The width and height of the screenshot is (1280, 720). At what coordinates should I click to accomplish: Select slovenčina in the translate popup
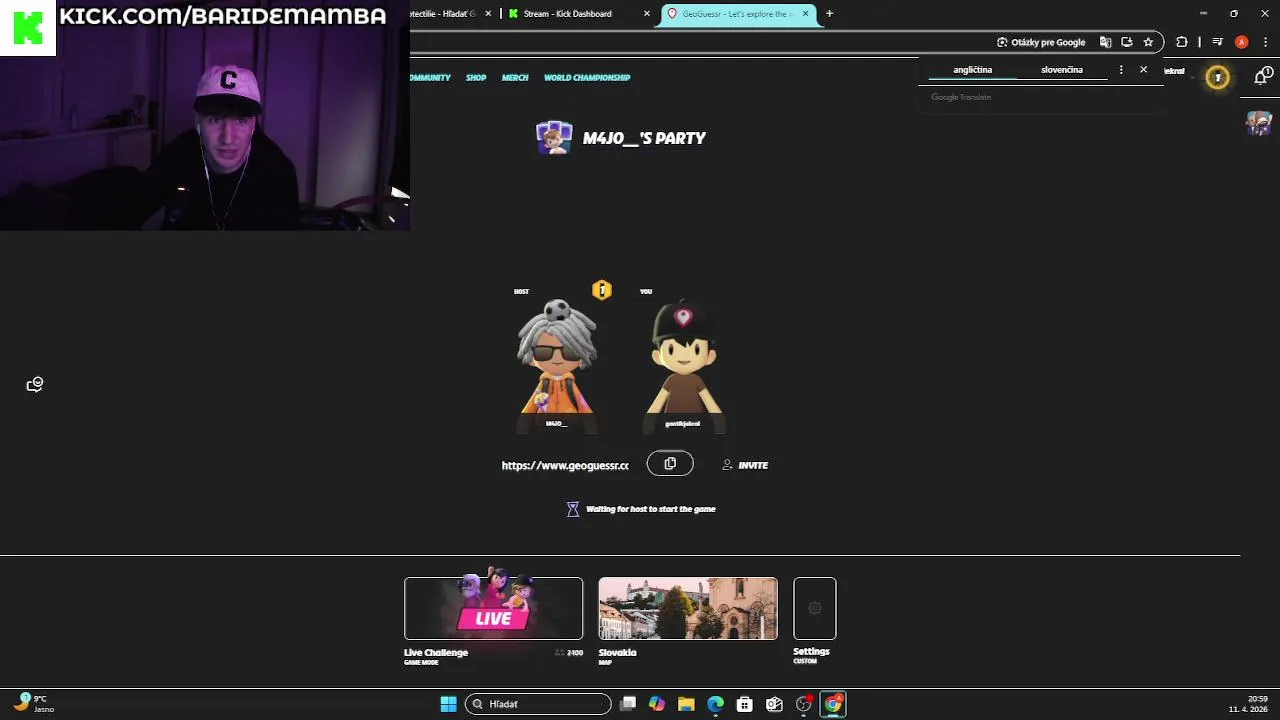tap(1062, 70)
